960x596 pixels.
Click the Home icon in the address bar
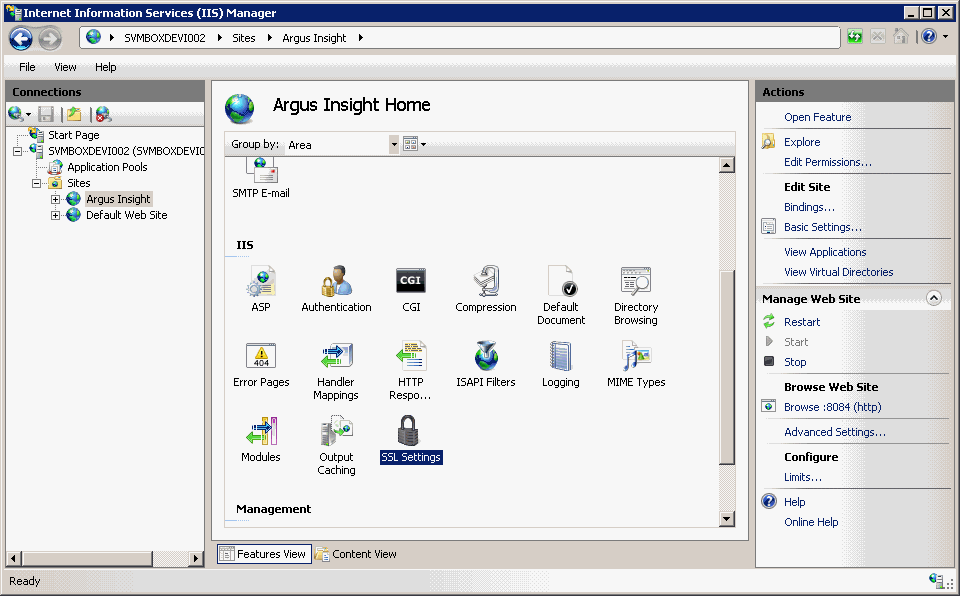[x=901, y=37]
